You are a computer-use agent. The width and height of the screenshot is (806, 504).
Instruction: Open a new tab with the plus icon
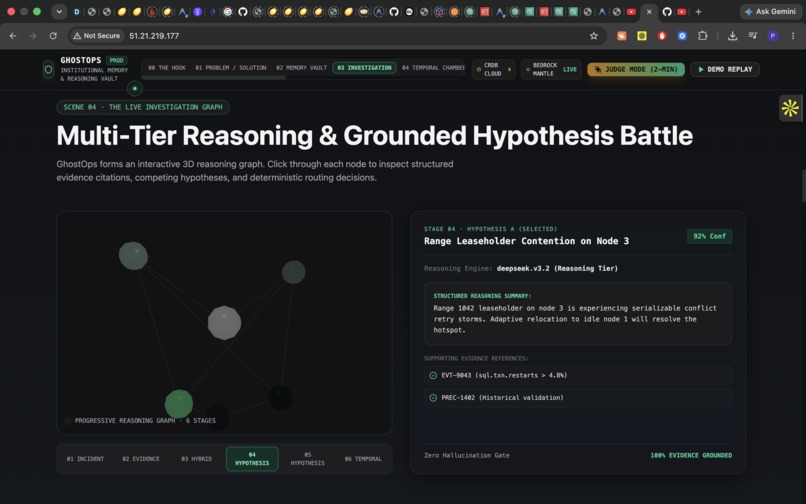698,12
